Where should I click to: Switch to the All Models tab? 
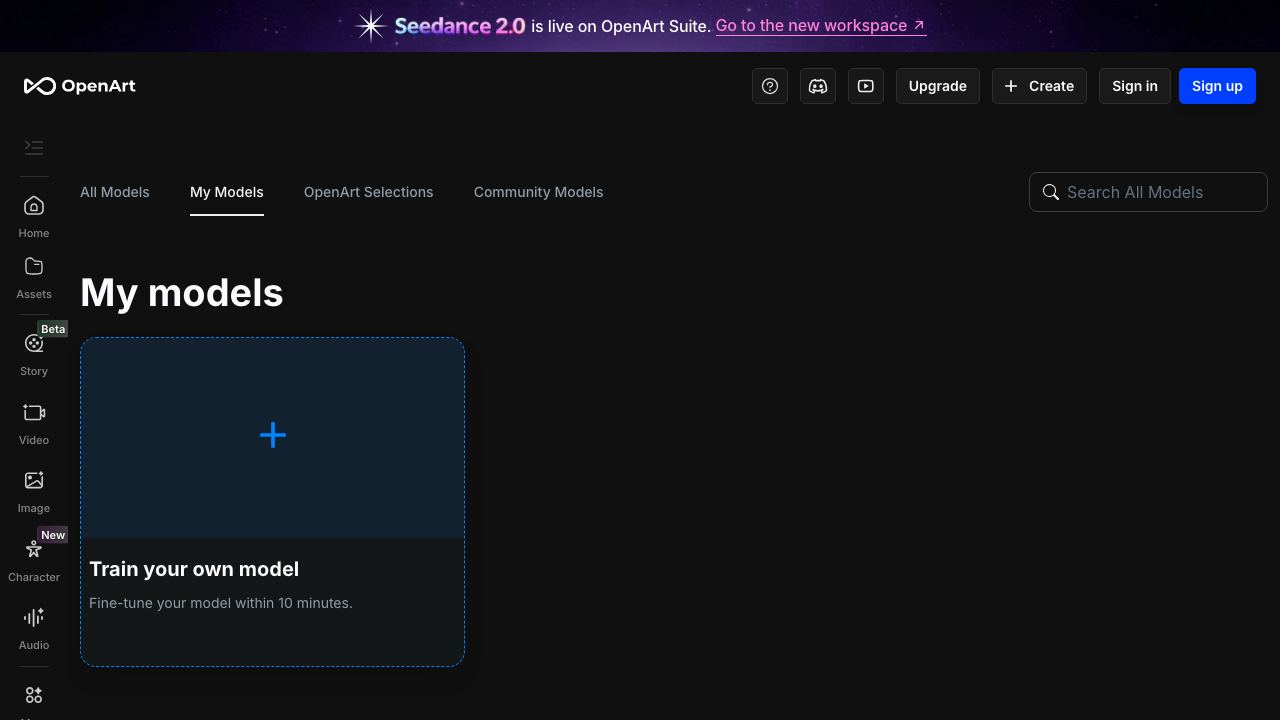tap(115, 192)
